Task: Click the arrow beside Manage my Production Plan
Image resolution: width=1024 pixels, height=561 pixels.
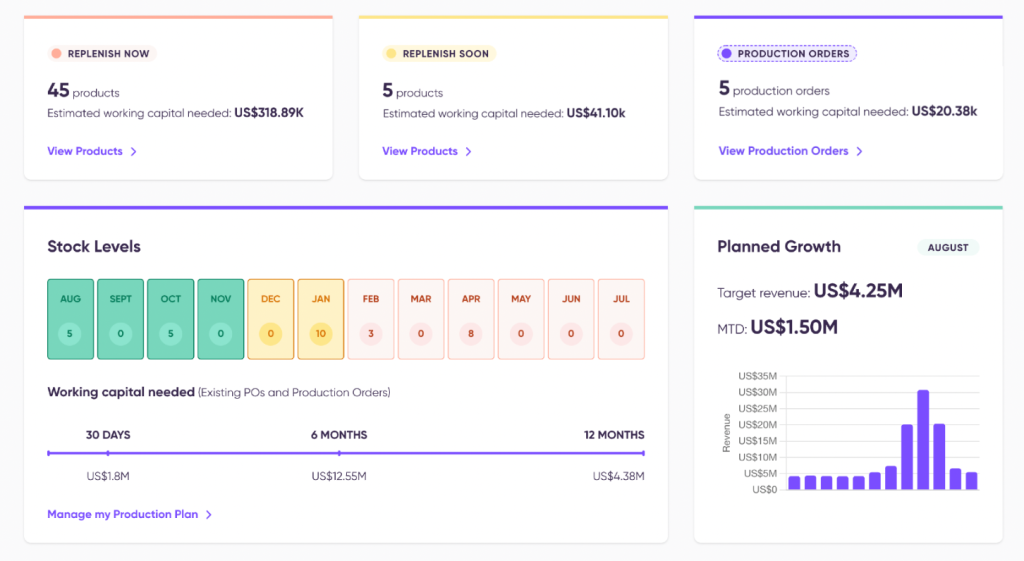Action: pos(209,515)
